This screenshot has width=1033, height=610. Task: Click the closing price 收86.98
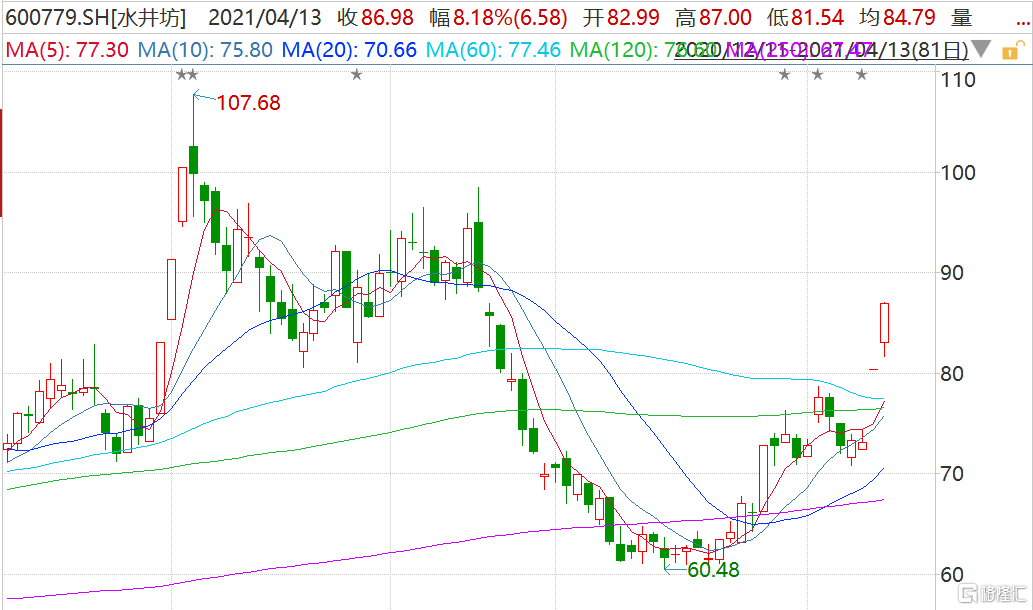tap(376, 17)
